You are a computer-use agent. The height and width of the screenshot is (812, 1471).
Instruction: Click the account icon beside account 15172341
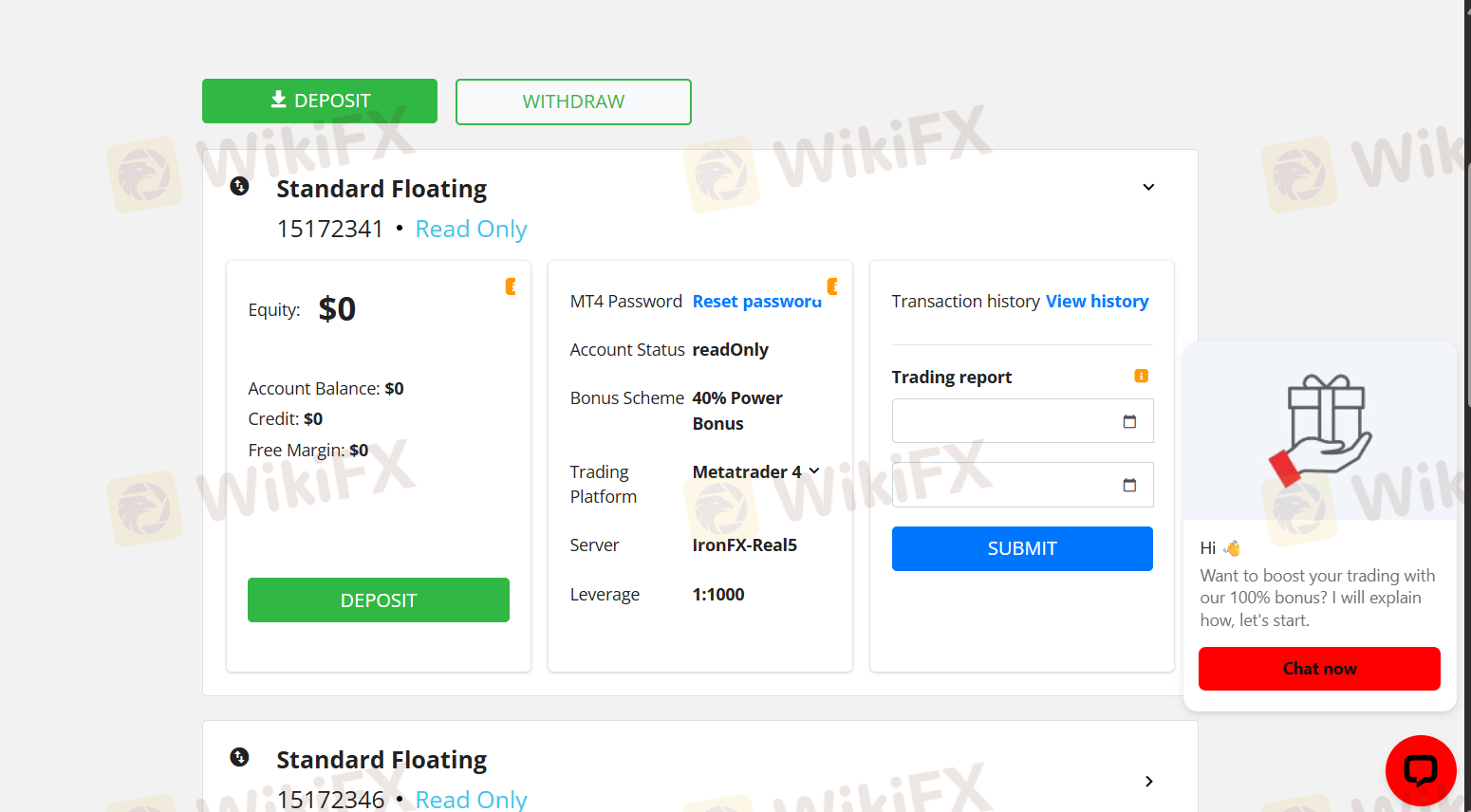[239, 186]
